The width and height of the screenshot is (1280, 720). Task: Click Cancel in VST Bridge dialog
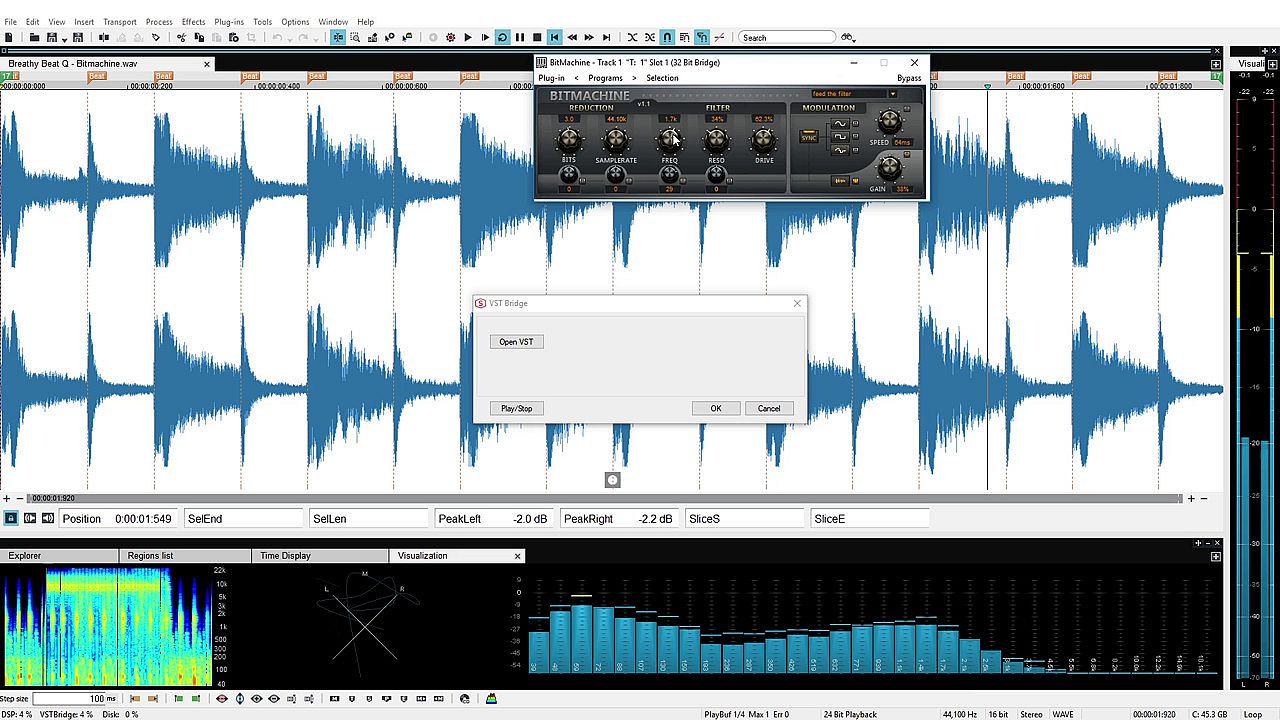[768, 408]
